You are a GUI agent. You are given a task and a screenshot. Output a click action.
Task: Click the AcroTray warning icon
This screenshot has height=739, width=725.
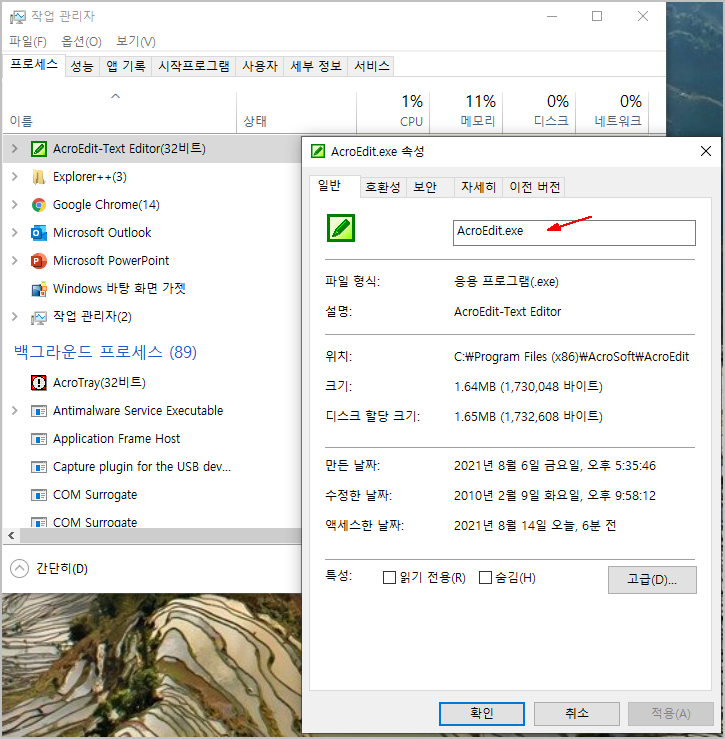39,383
